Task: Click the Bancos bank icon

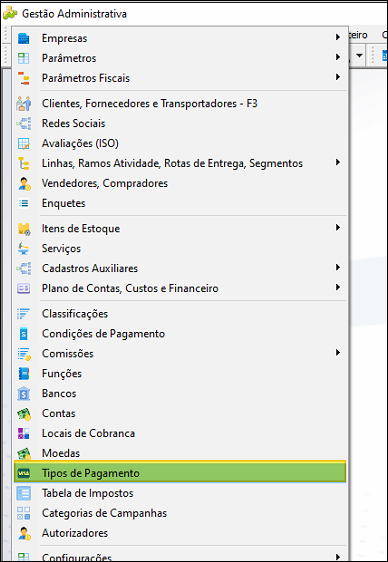Action: (24, 394)
